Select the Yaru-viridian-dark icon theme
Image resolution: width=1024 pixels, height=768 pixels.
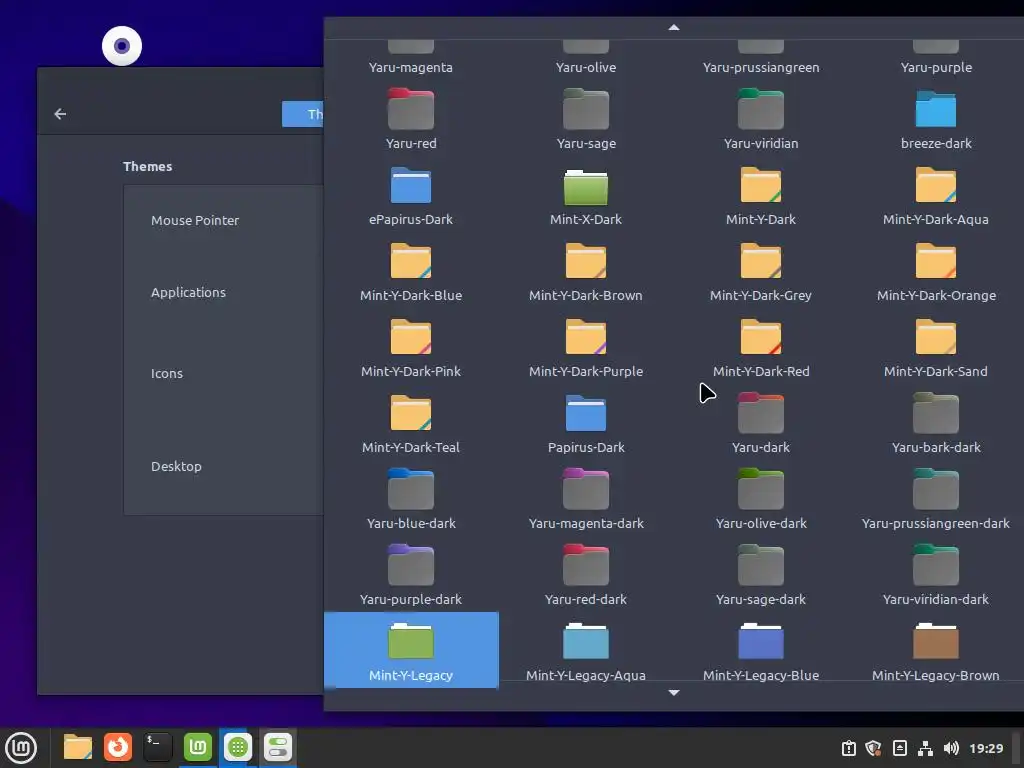click(x=936, y=574)
